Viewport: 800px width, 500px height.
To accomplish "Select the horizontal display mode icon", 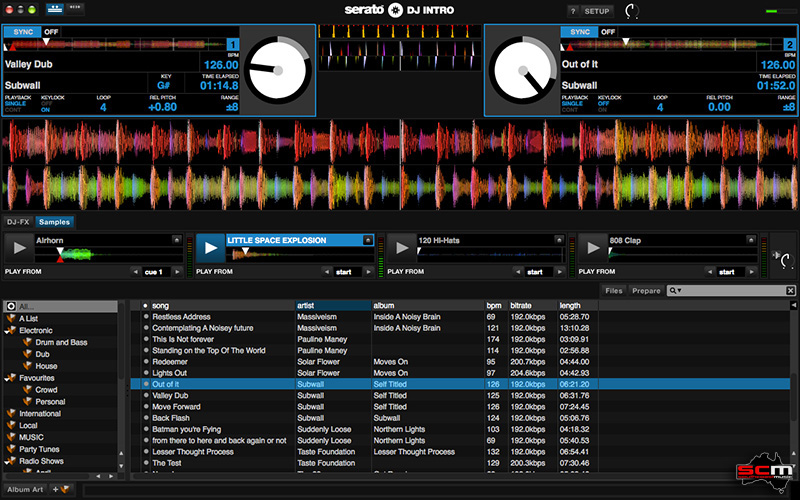I will 55,9.
